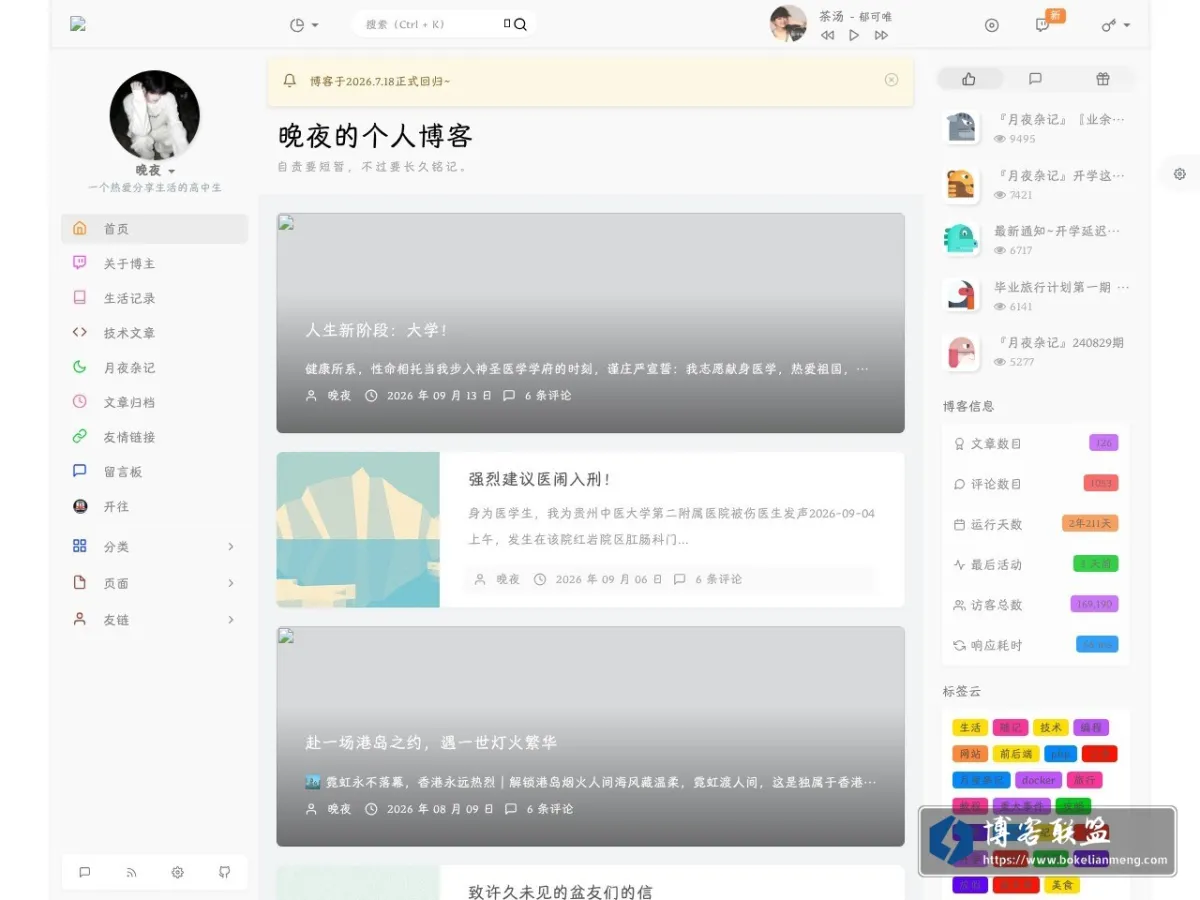Select the orange 网站 tag

pos(970,754)
